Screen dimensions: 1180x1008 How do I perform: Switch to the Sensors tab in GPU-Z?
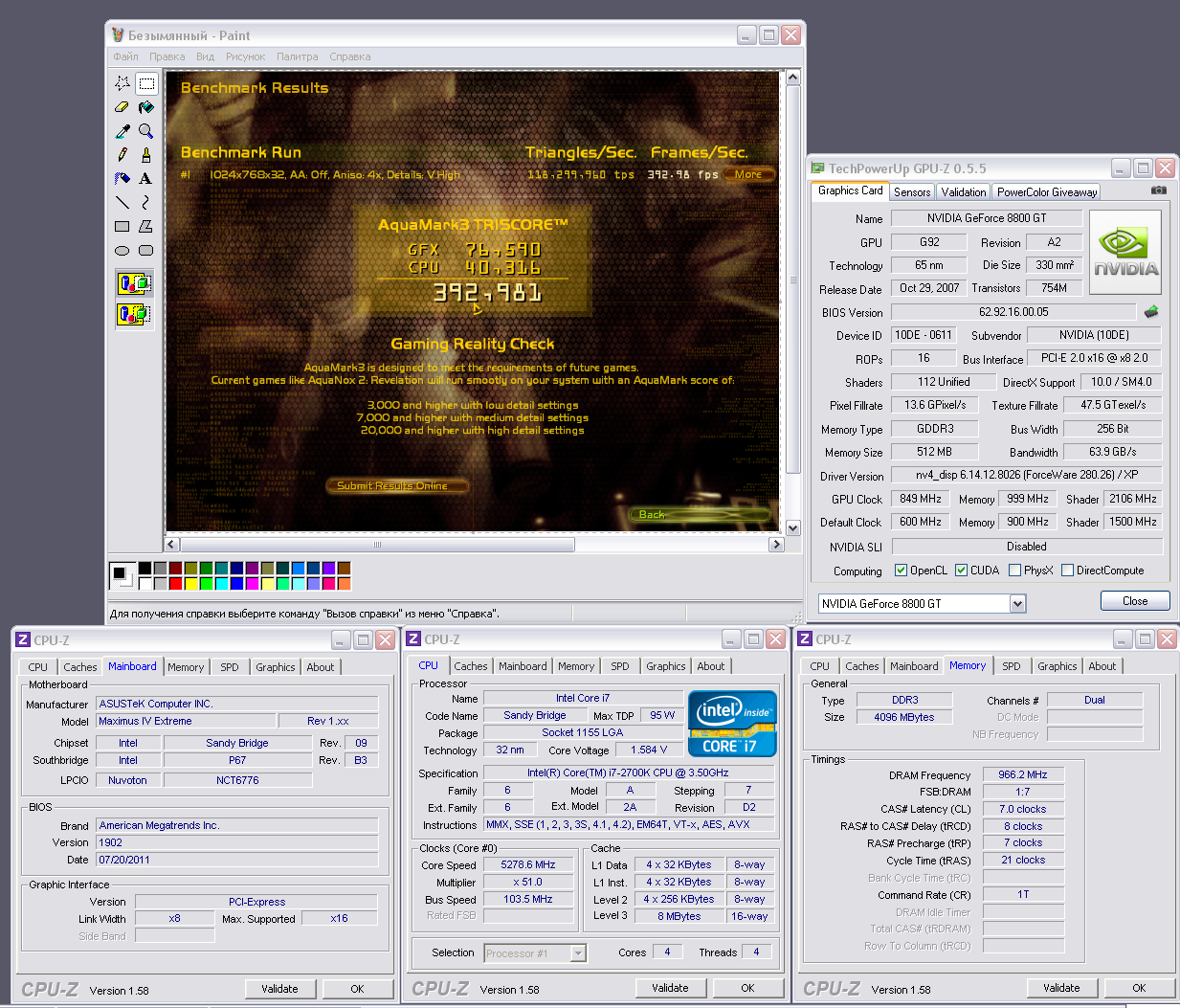[912, 192]
